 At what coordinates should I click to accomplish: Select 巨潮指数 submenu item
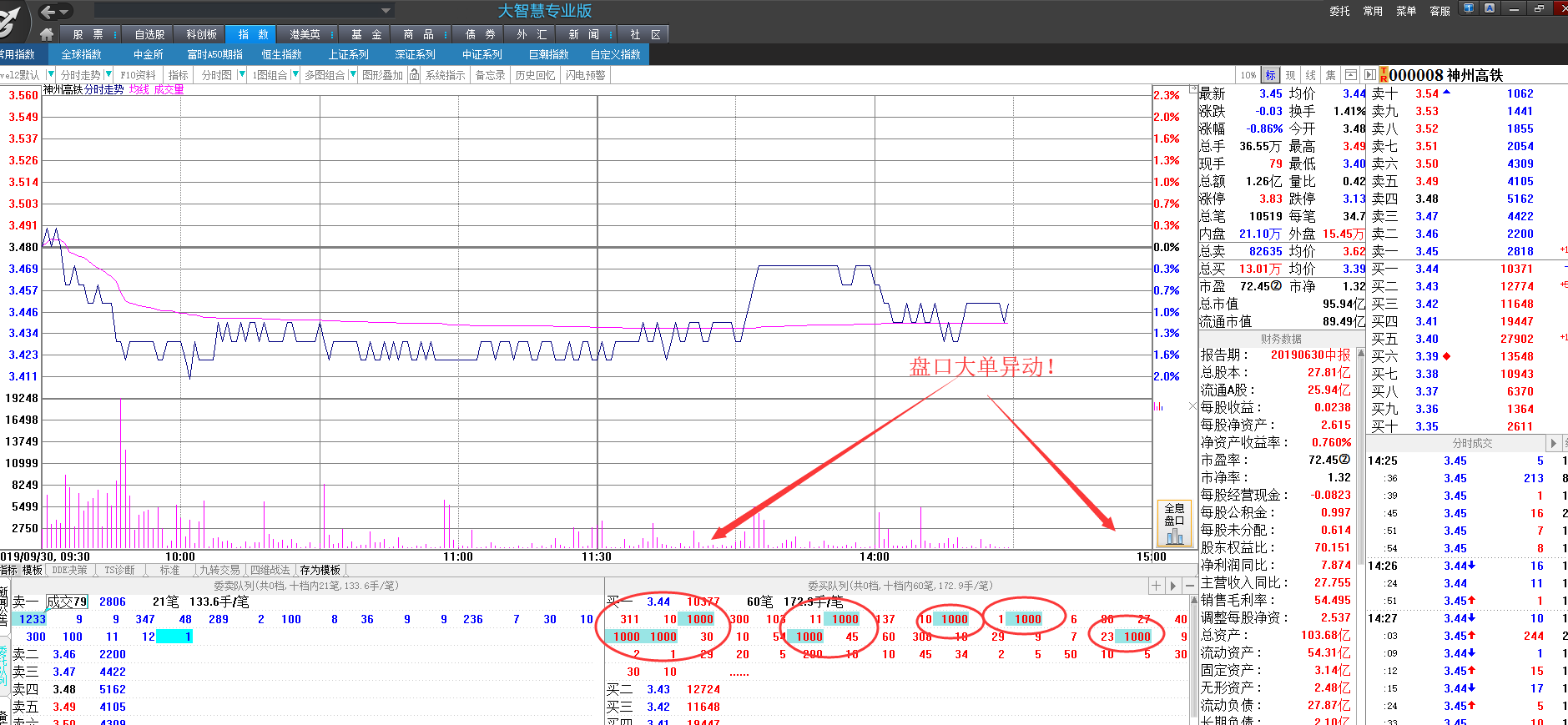pos(548,54)
